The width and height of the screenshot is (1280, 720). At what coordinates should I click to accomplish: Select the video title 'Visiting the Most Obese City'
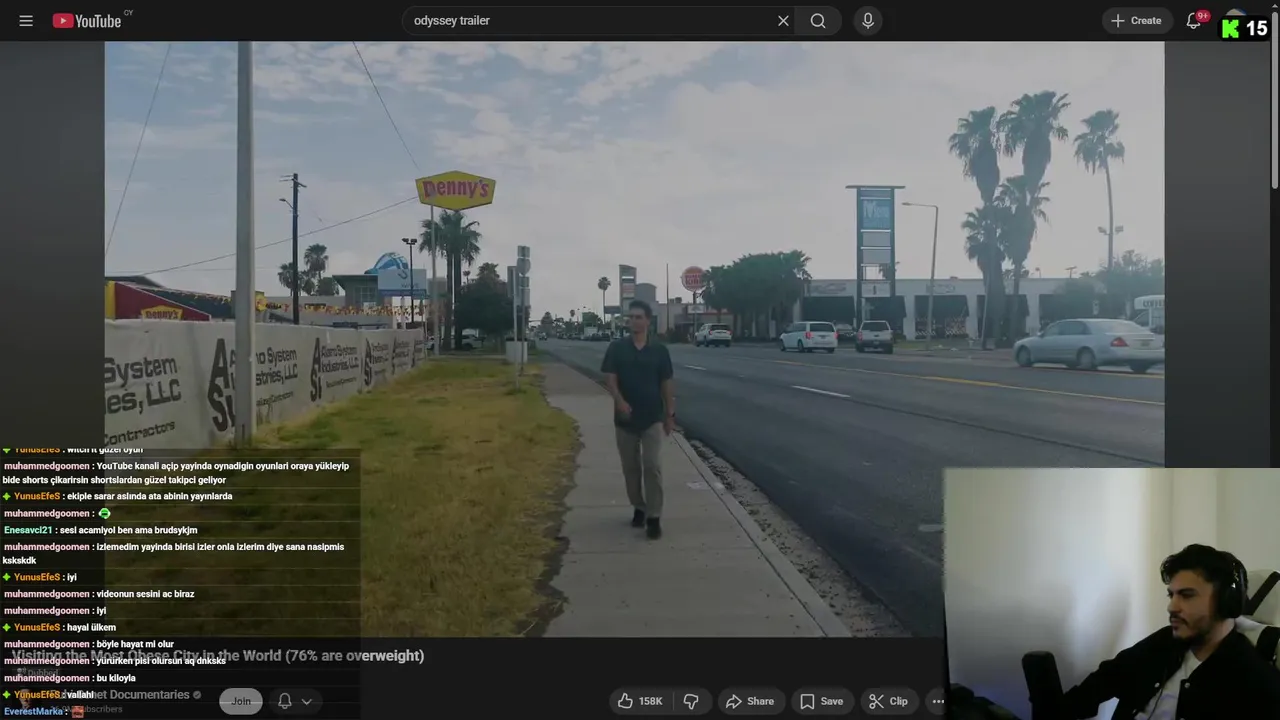pos(218,656)
